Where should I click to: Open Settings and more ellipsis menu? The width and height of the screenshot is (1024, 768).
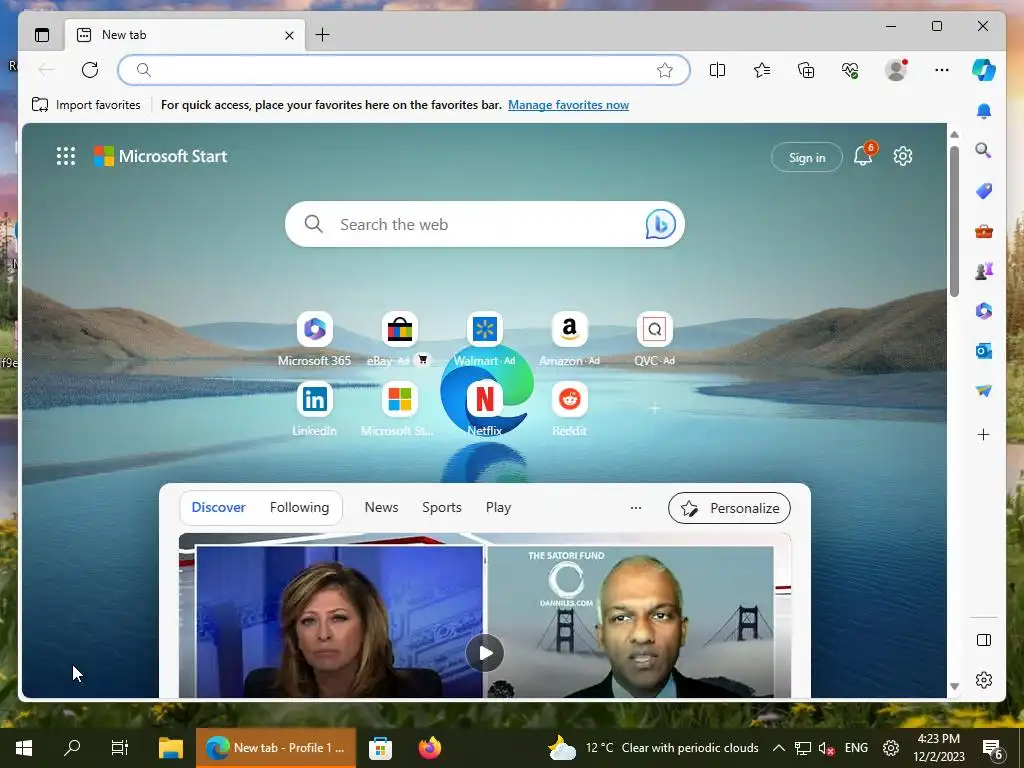click(x=941, y=70)
